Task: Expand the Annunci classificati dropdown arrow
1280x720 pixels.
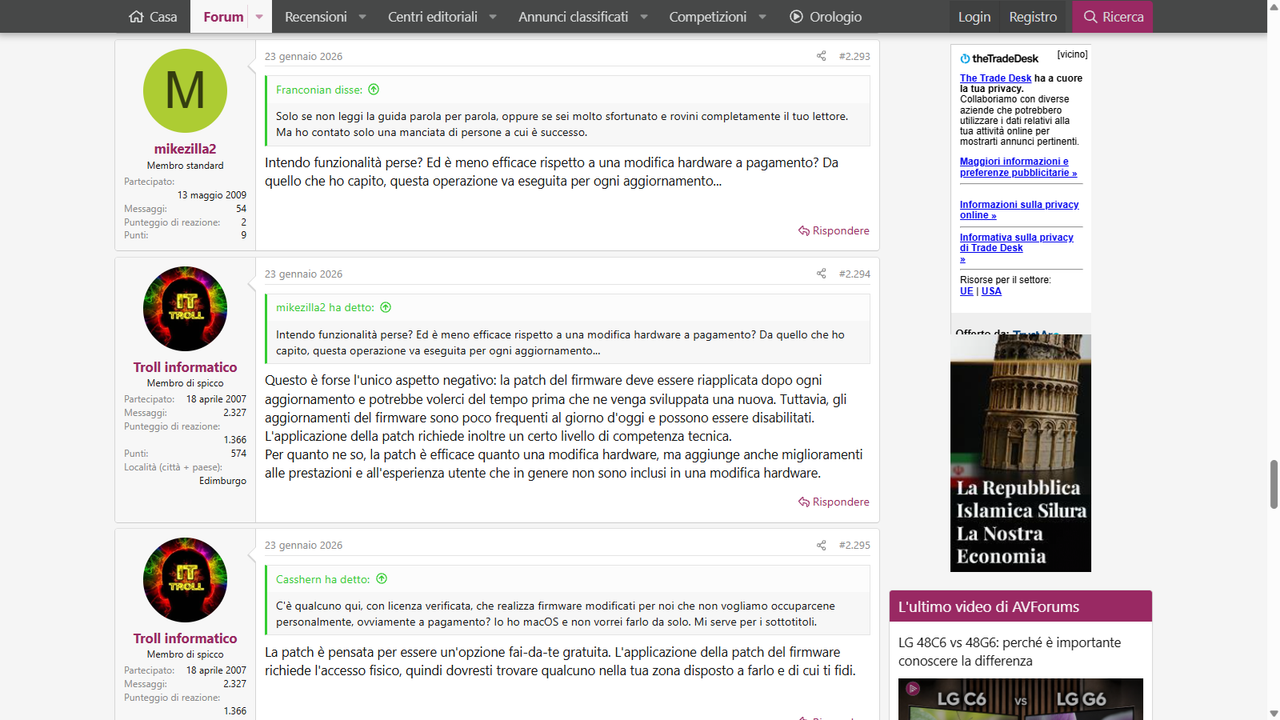Action: coord(644,17)
